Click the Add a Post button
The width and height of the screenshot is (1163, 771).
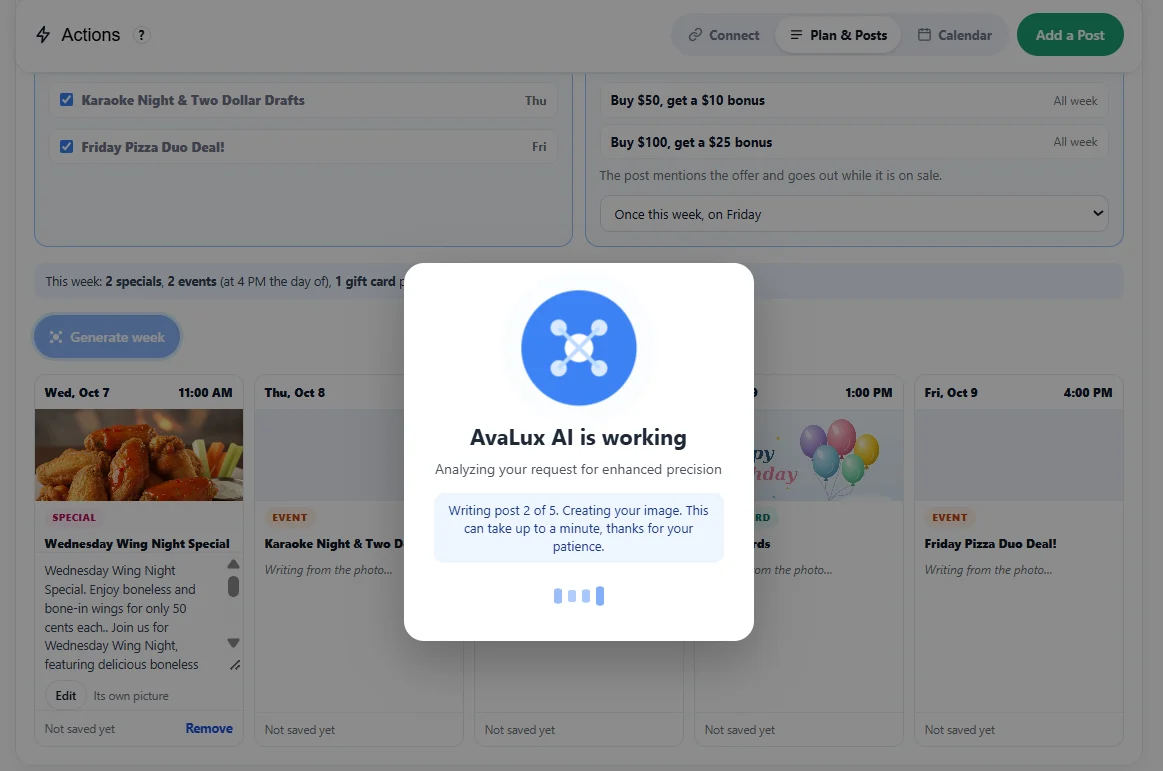click(x=1070, y=35)
